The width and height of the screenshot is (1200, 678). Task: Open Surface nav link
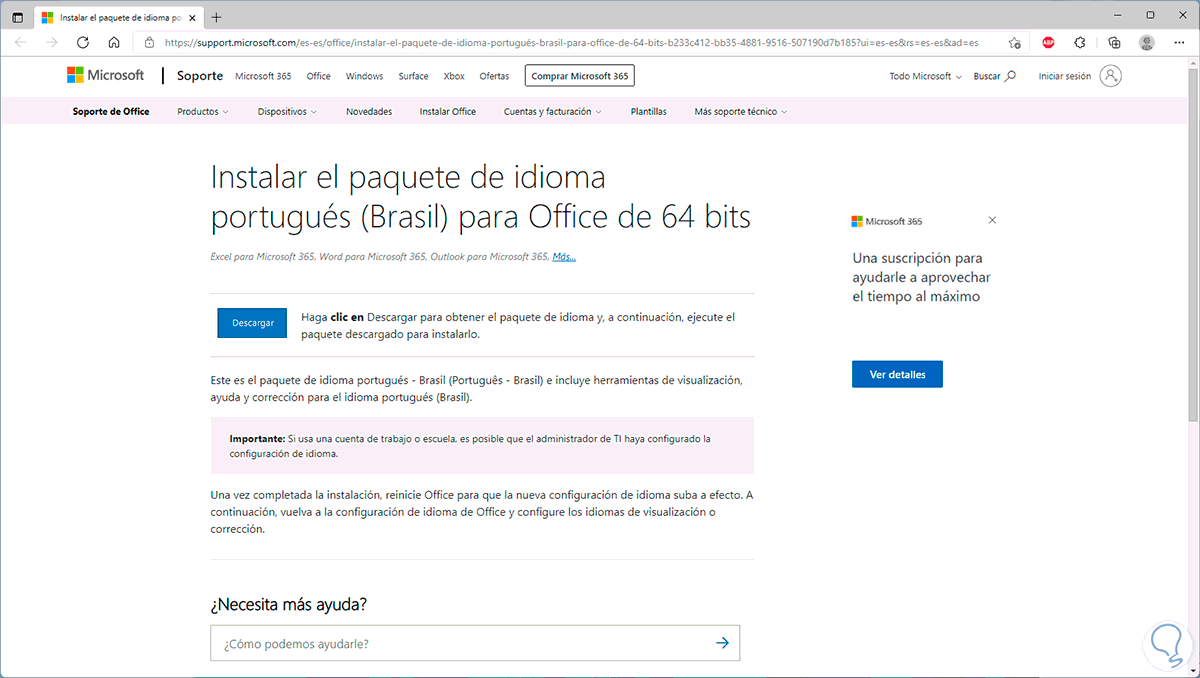tap(413, 76)
